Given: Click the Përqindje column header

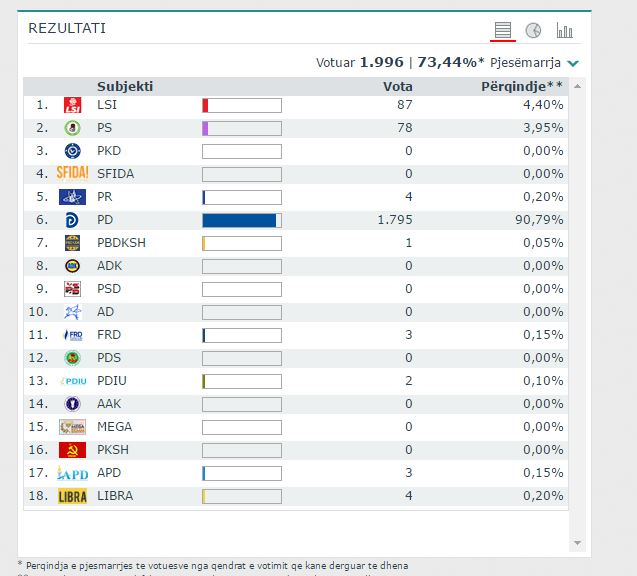Looking at the screenshot, I should (522, 87).
